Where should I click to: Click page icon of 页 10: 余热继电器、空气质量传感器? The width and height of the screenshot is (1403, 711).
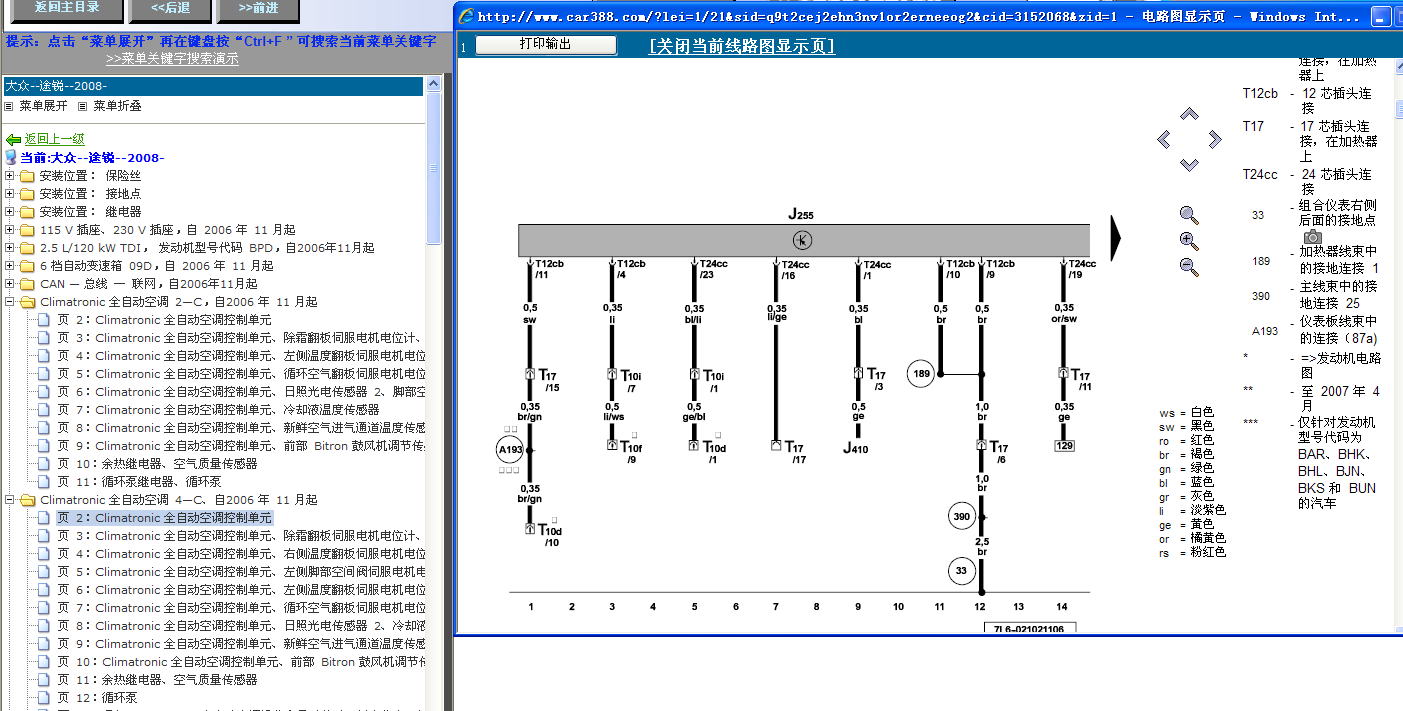[43, 464]
